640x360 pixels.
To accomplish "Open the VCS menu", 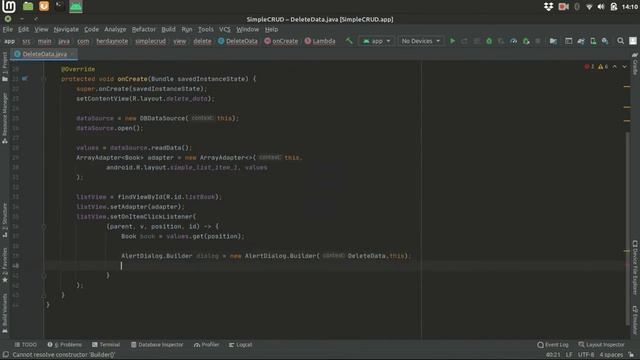I will click(224, 29).
